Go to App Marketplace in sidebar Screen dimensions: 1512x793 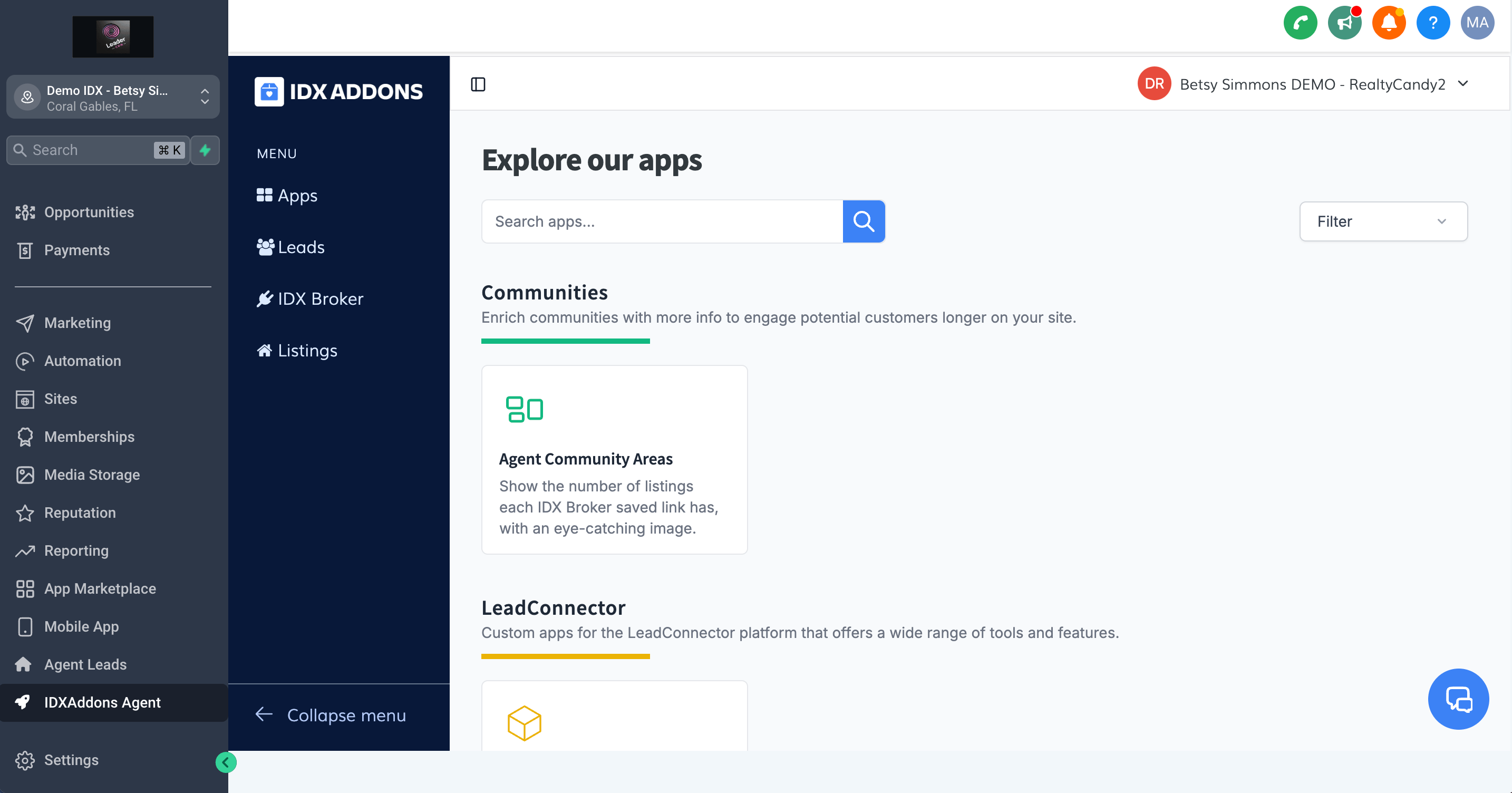pos(100,589)
